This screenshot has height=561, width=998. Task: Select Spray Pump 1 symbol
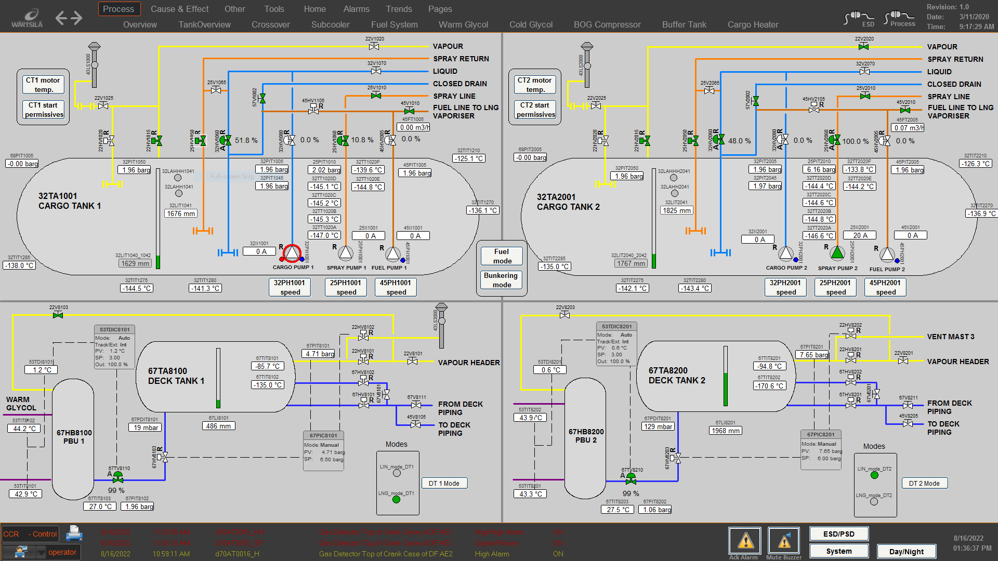click(x=345, y=253)
